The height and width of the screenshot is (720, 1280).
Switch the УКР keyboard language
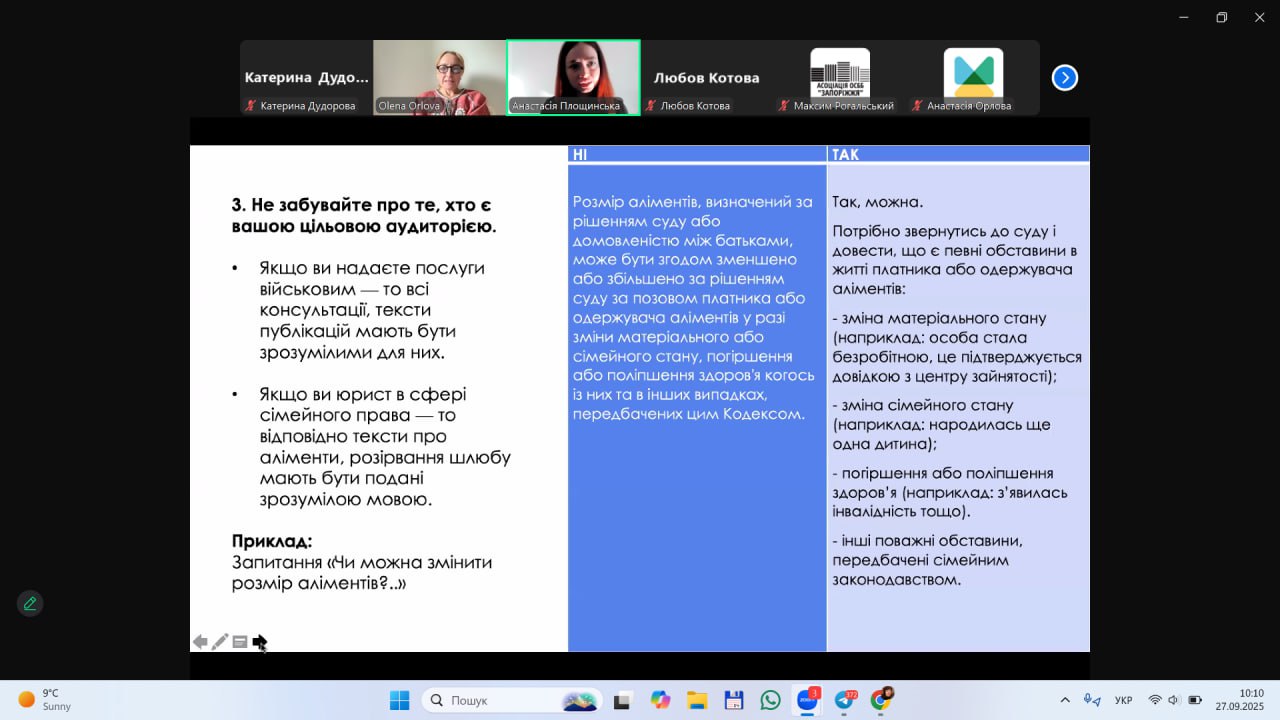pyautogui.click(x=1123, y=700)
